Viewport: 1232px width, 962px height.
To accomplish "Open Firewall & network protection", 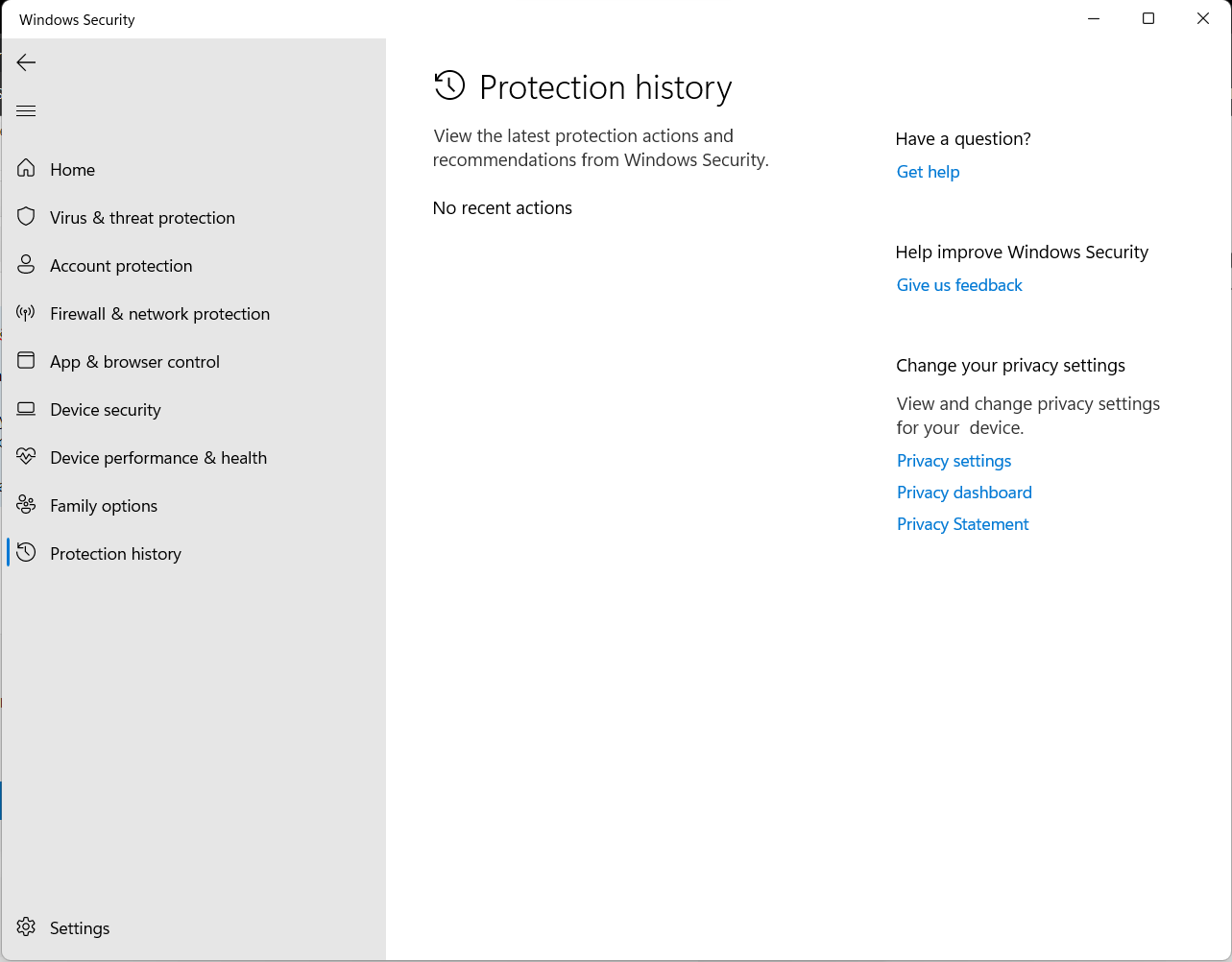I will (x=193, y=313).
